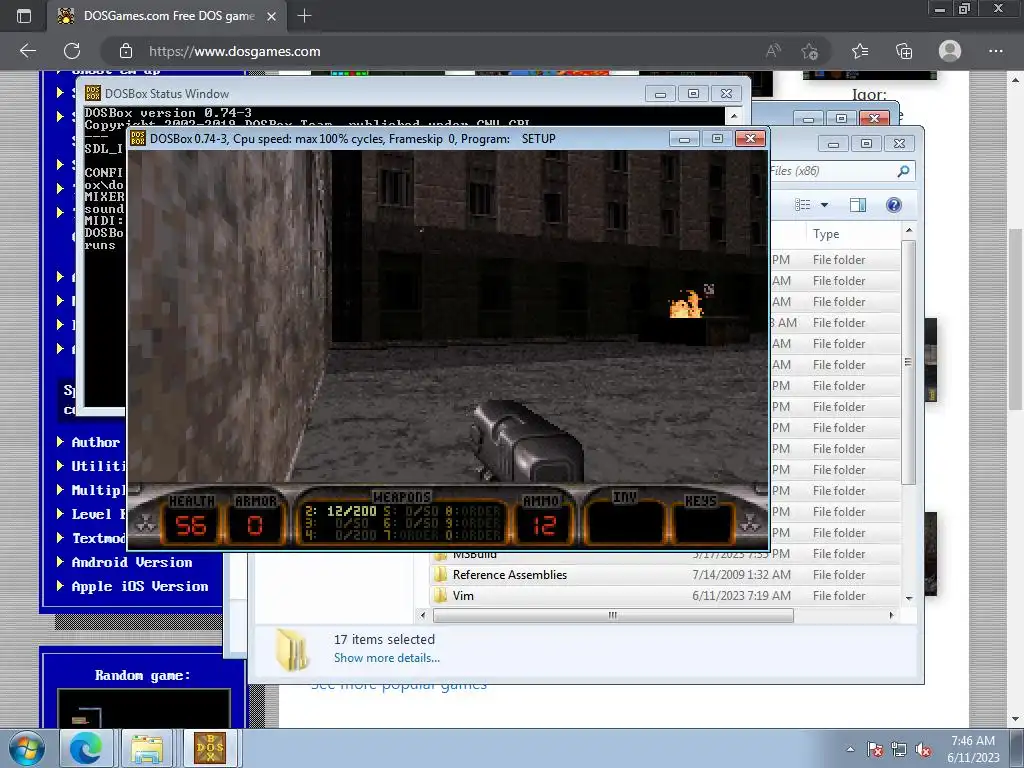
Task: Open the Favorites list
Action: 860,51
